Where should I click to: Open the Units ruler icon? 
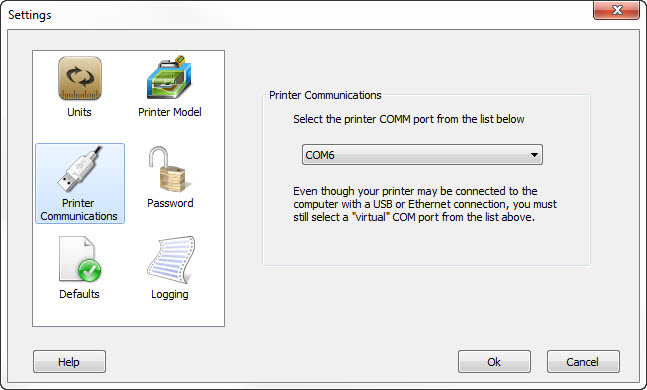pos(80,78)
